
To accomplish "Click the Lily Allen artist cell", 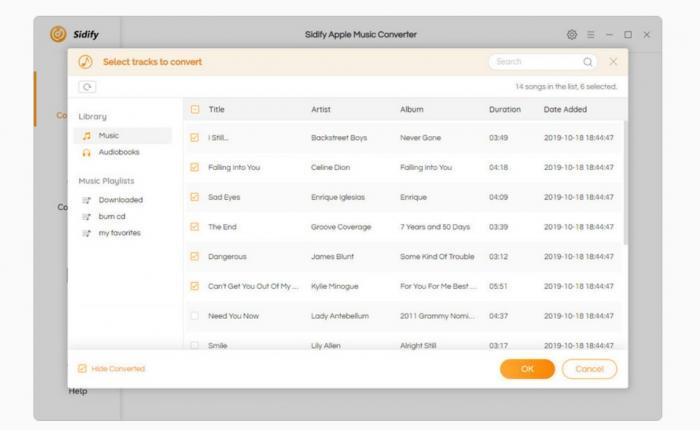I will (325, 346).
